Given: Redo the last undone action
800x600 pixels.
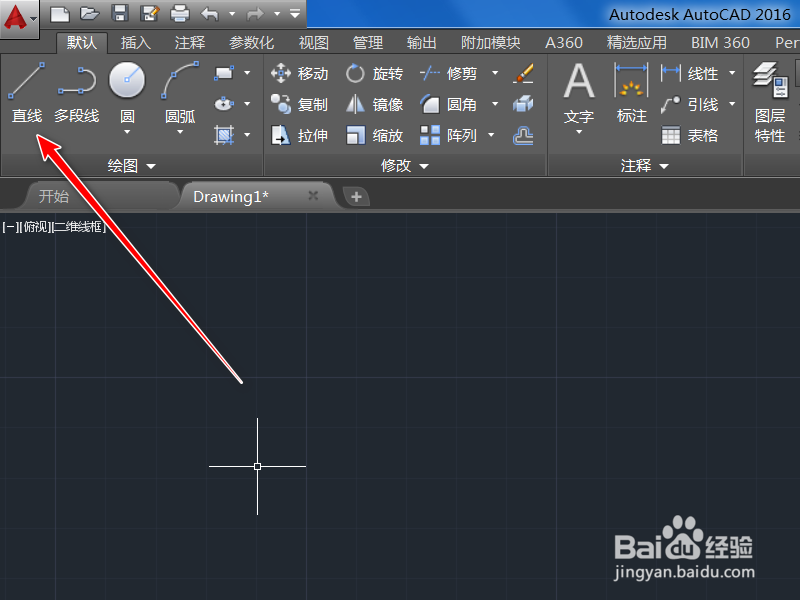Looking at the screenshot, I should [x=255, y=14].
